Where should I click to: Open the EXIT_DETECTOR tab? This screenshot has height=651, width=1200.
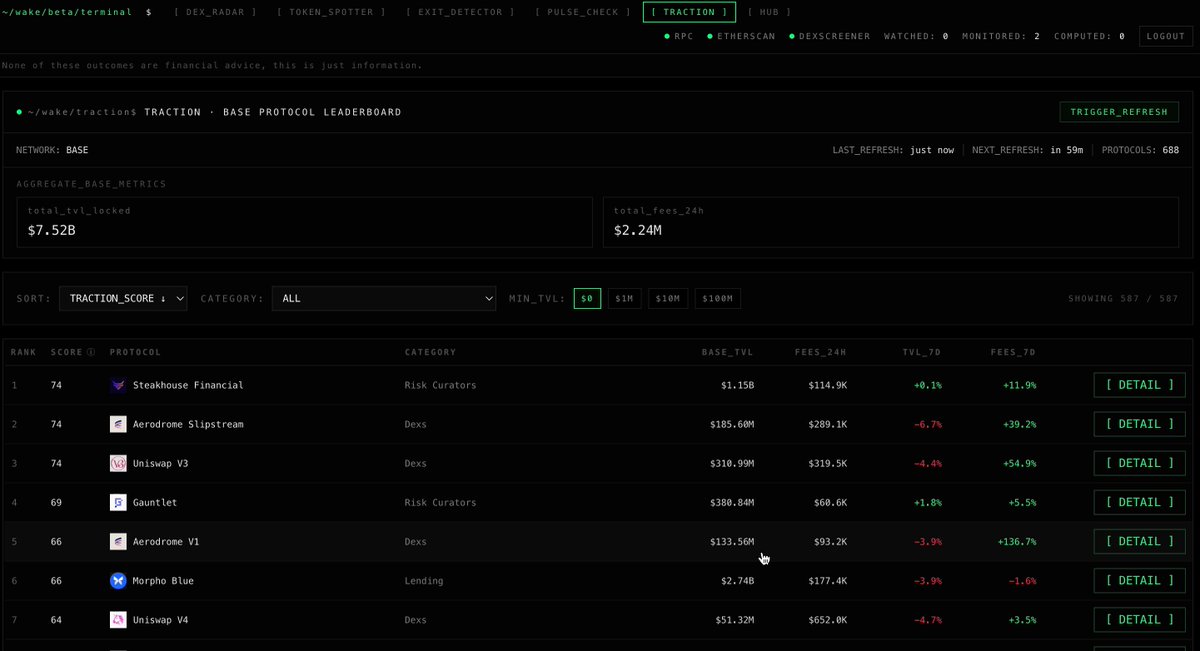tap(461, 12)
